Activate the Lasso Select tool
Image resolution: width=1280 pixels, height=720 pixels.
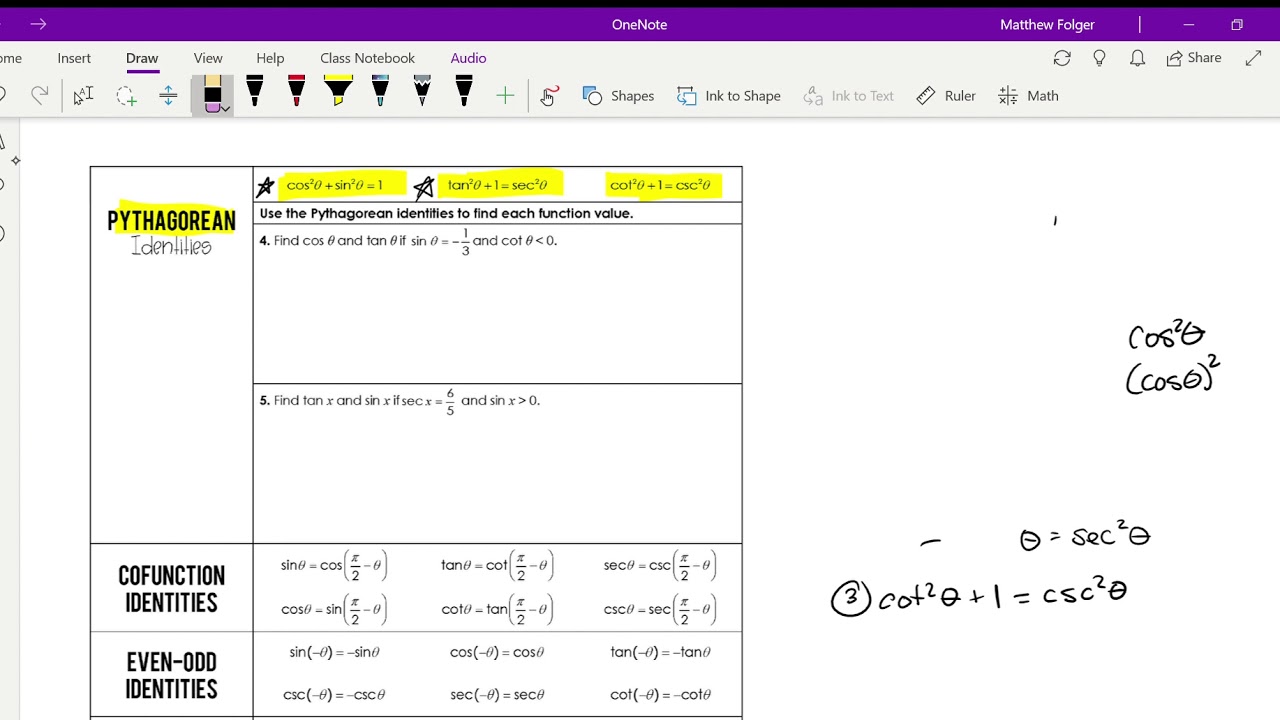(126, 96)
